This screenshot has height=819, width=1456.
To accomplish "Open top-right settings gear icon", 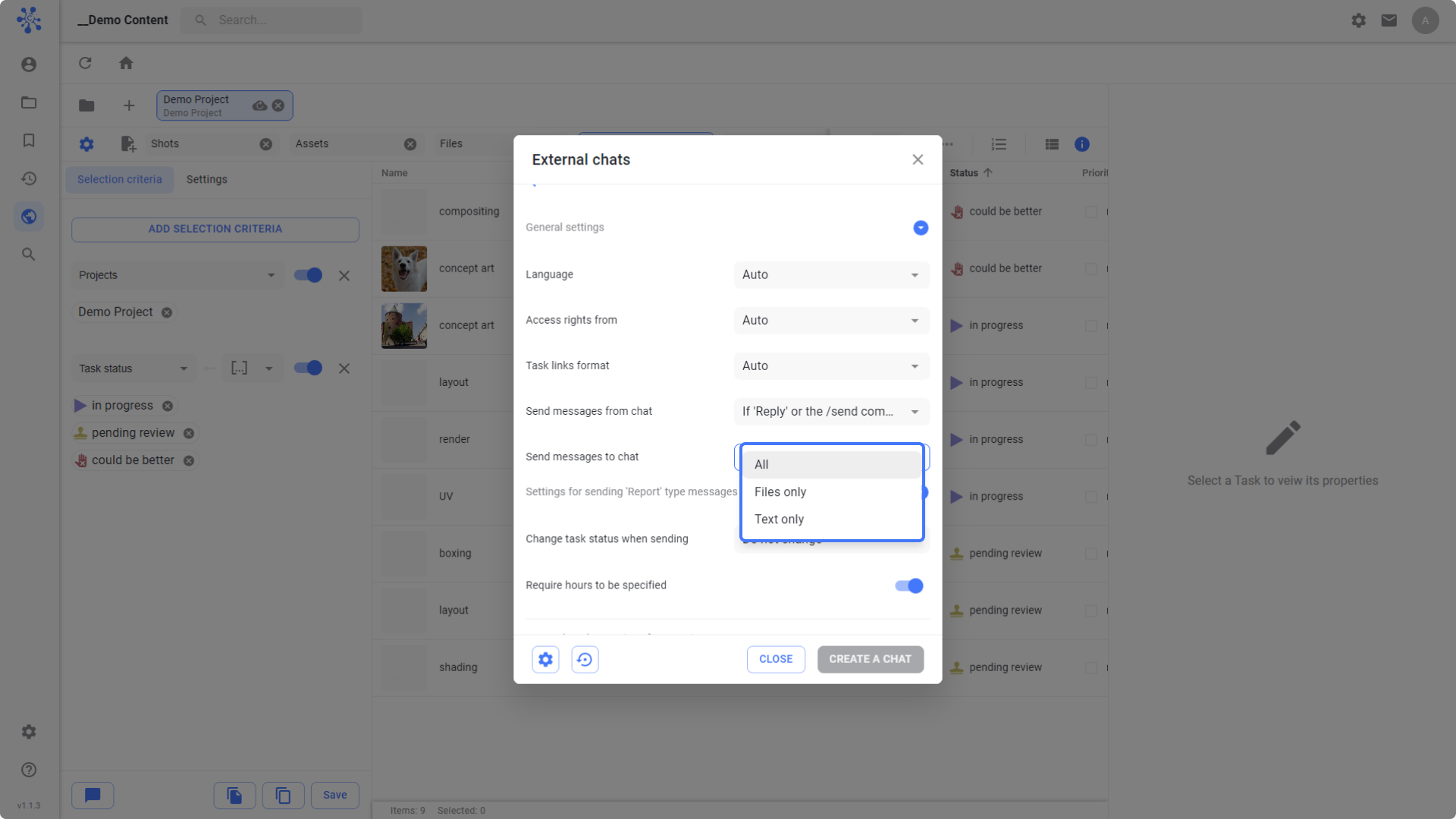I will click(1358, 20).
